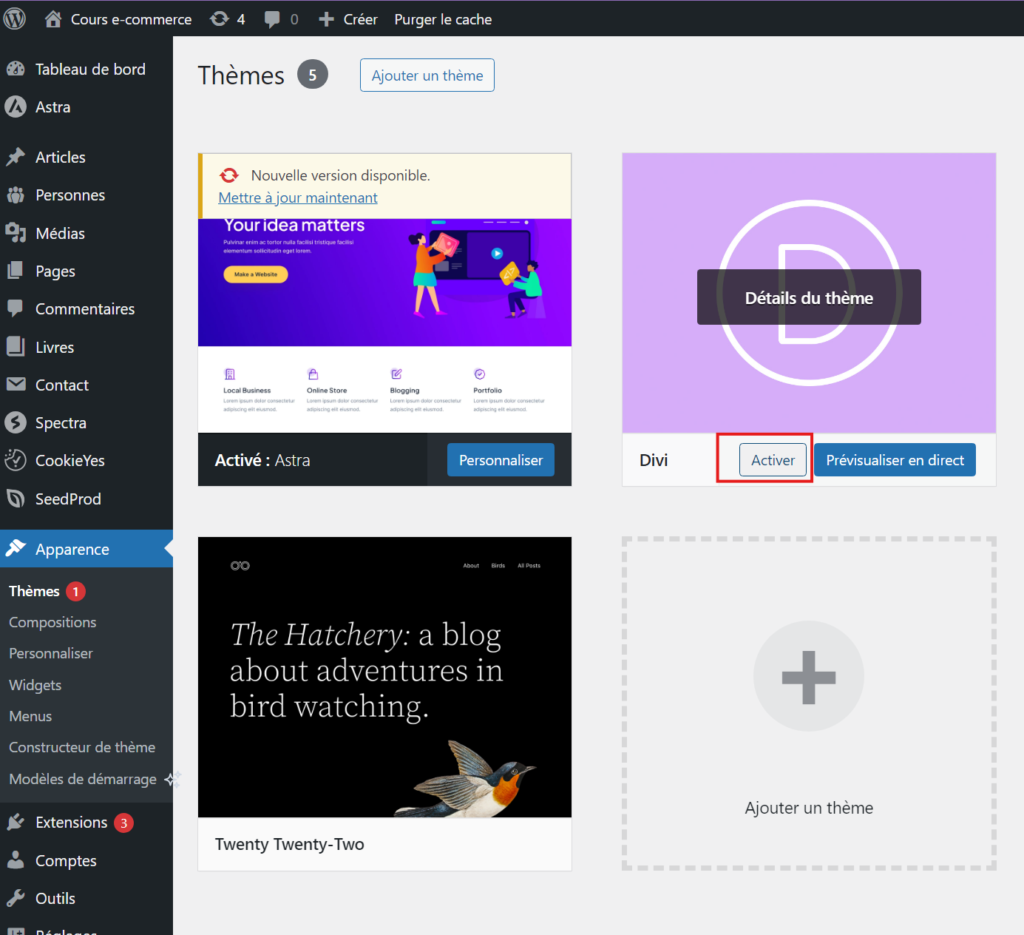Click the Ajouter un thème button at top

tap(427, 75)
